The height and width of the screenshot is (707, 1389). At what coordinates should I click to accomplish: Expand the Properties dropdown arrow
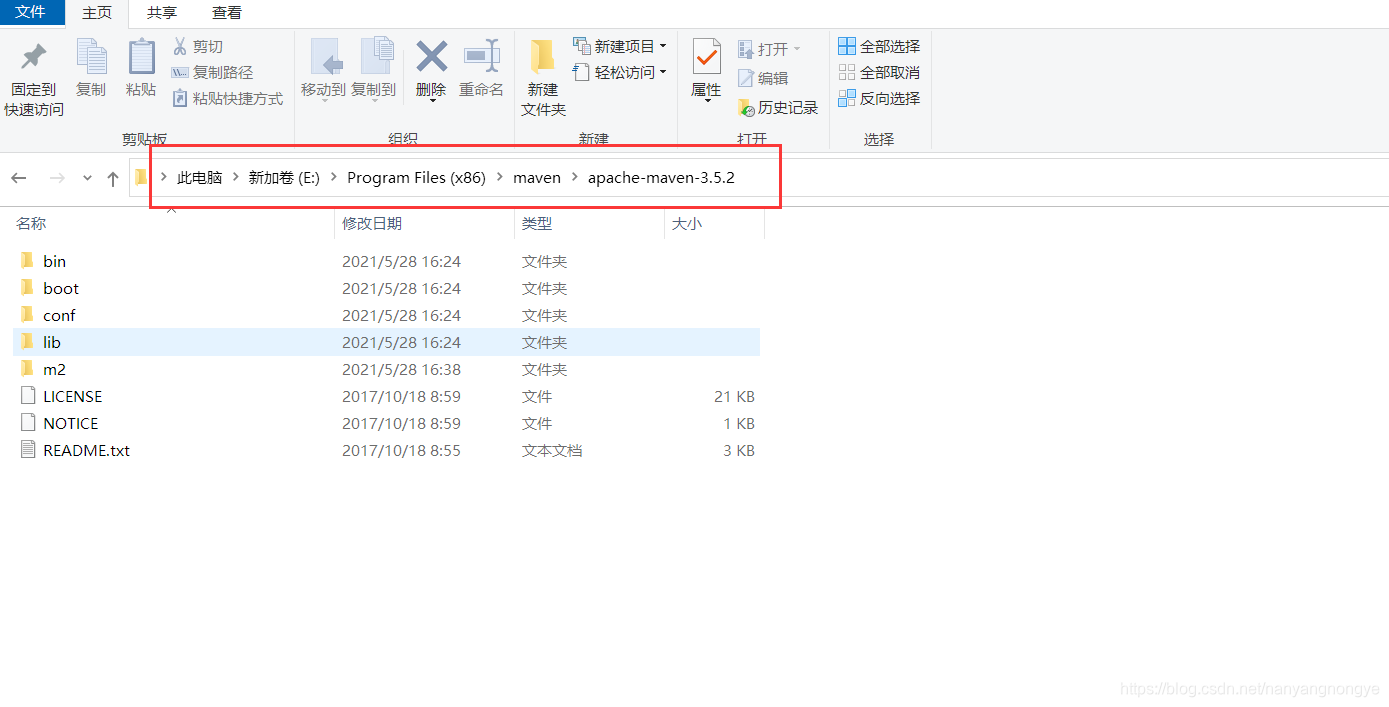706,100
